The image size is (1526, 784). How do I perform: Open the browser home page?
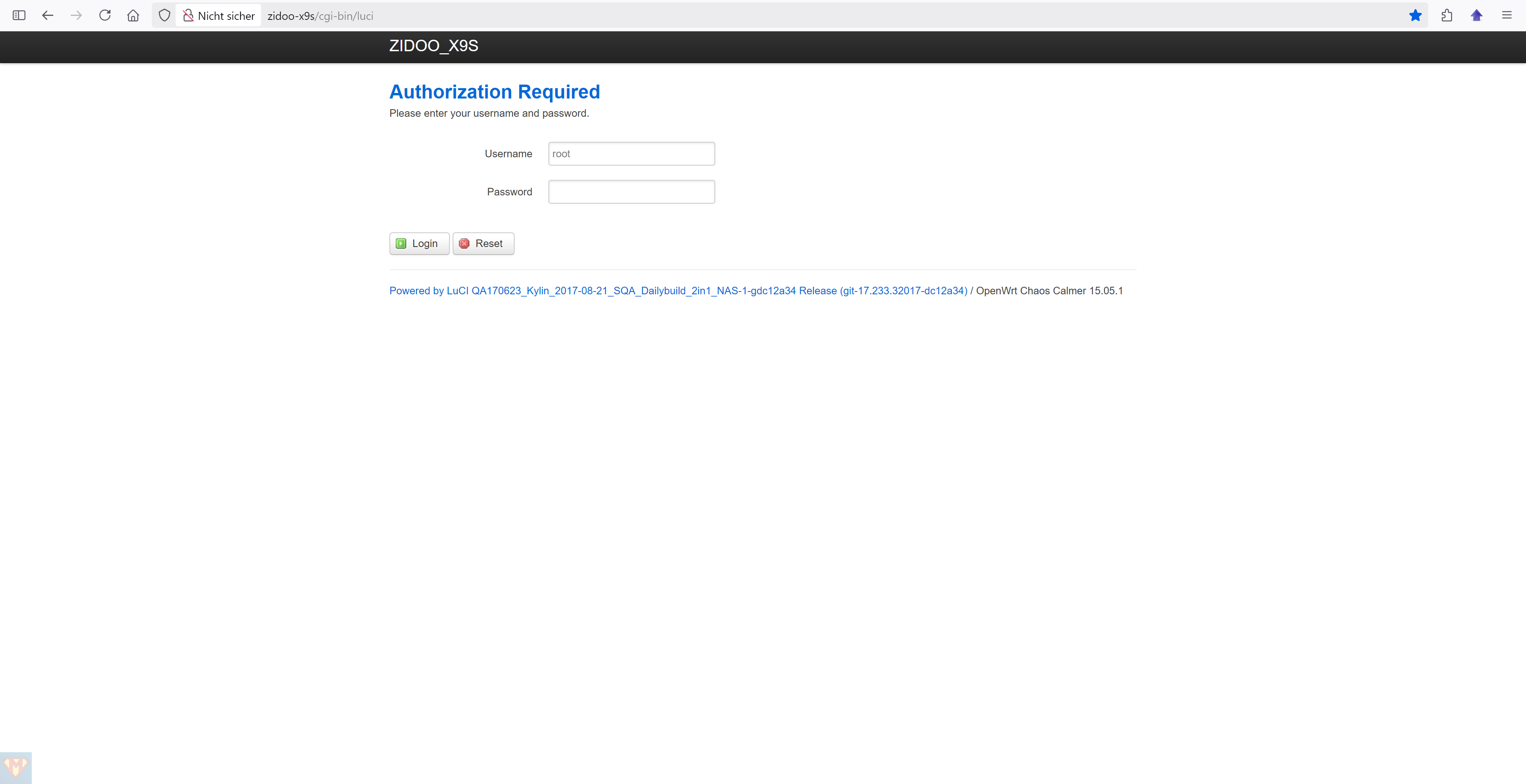(x=133, y=15)
